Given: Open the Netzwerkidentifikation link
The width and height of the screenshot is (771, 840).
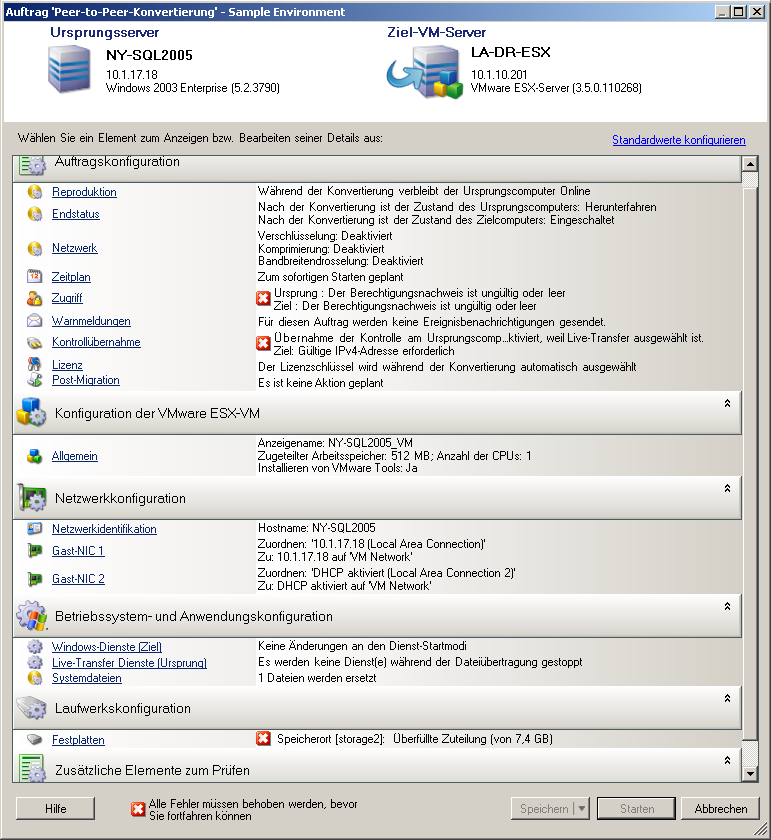Looking at the screenshot, I should pyautogui.click(x=104, y=529).
